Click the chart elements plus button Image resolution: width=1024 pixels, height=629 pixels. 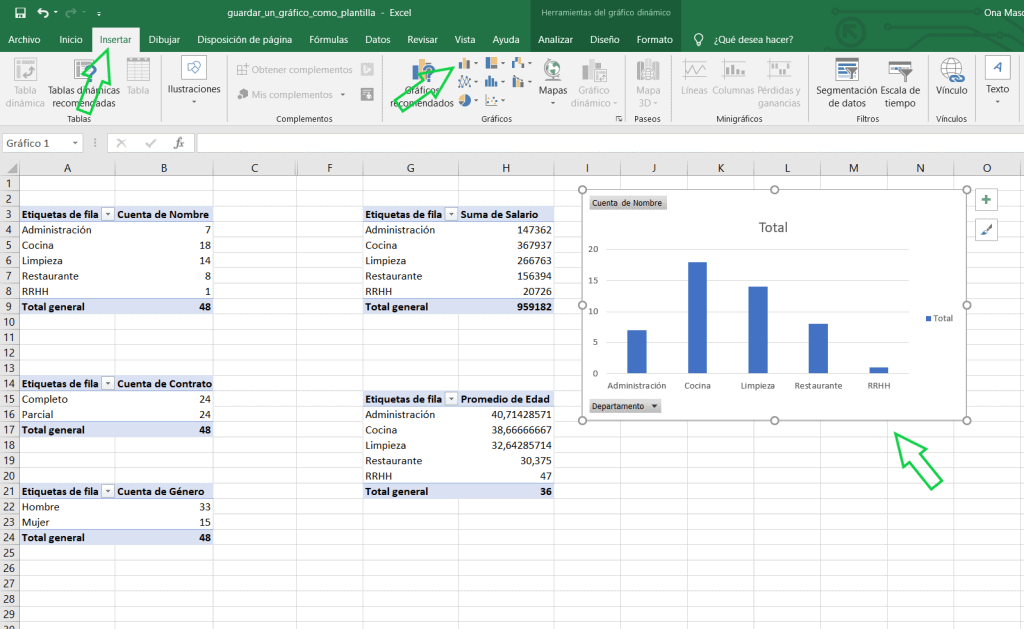pos(986,200)
